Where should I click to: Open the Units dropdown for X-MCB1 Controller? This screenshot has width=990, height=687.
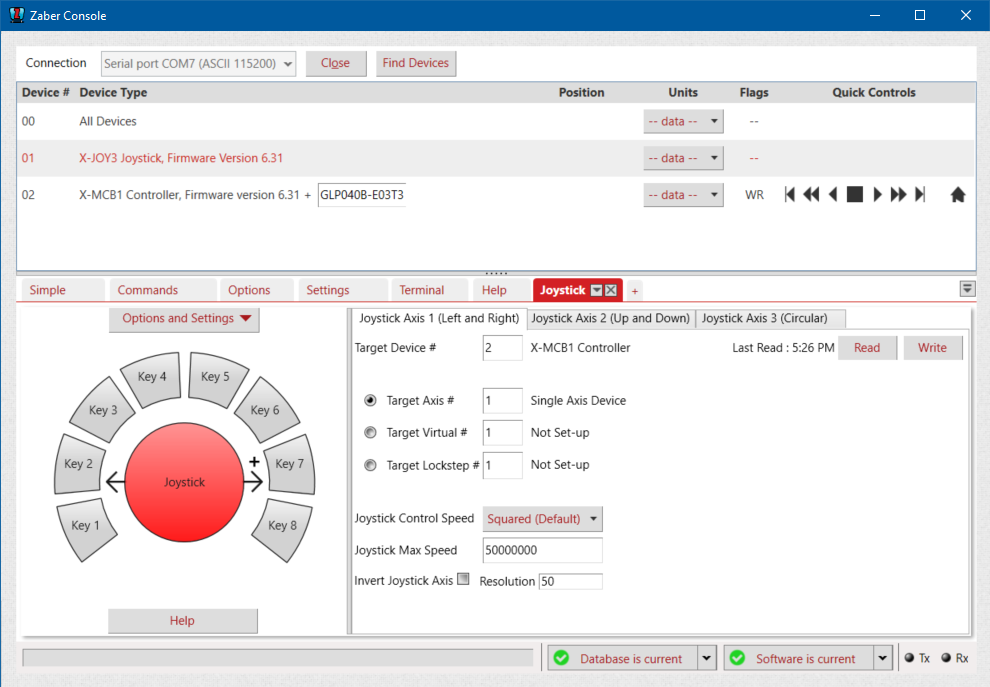click(x=683, y=195)
